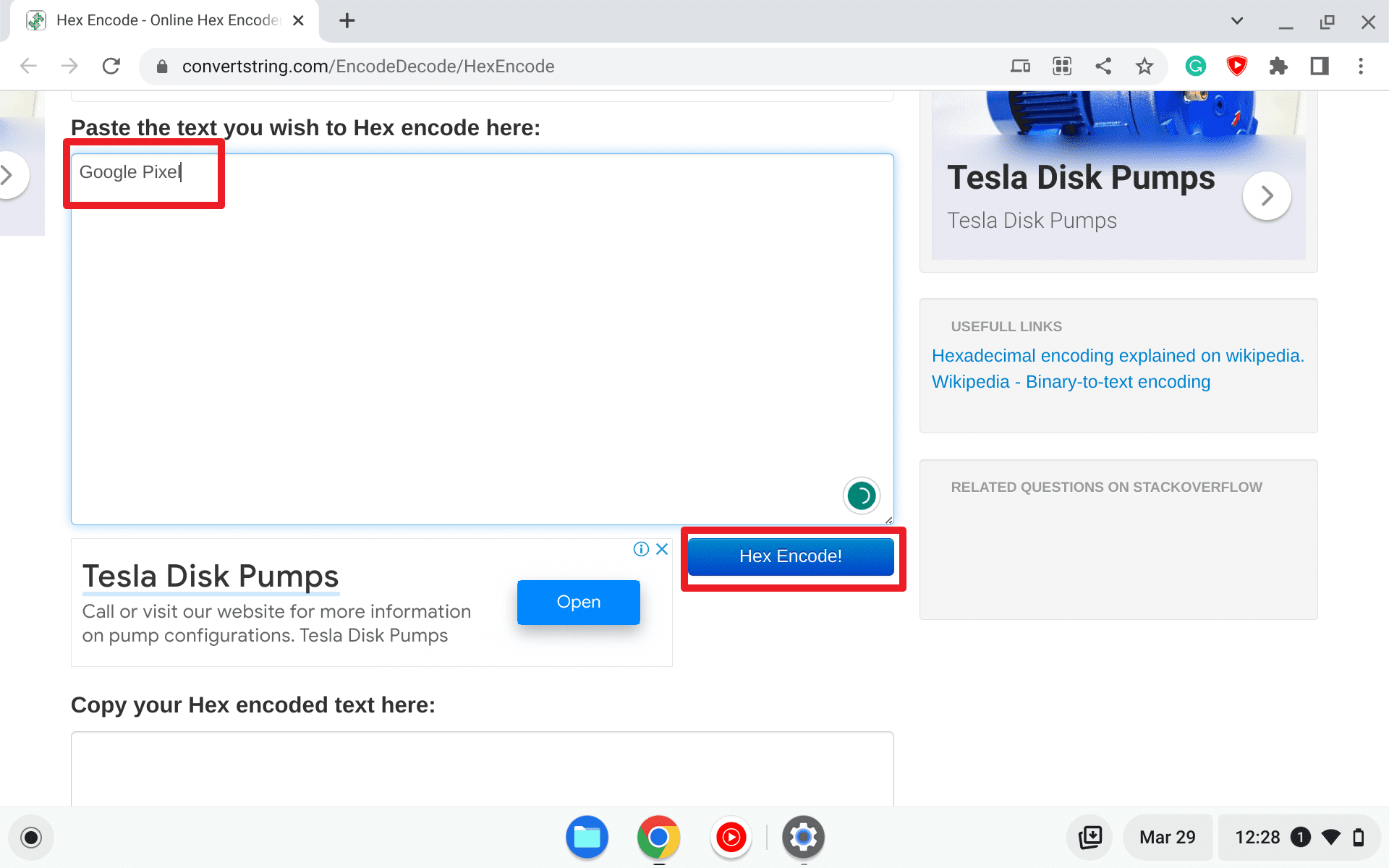Open Wikipedia Binary-to-text encoding link
The height and width of the screenshot is (868, 1389).
(1071, 382)
